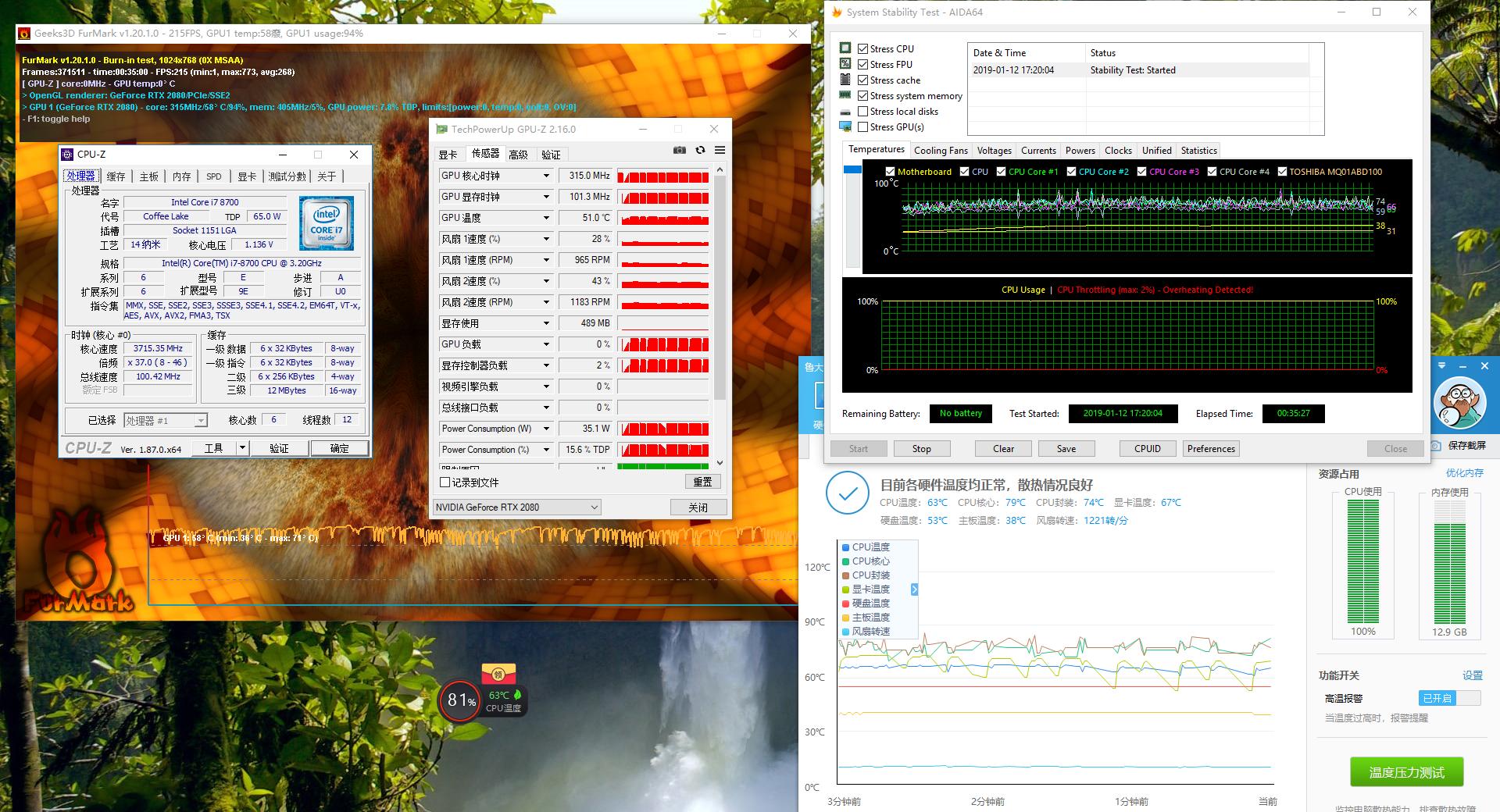Enable Stress GPU(s) checkbox
The width and height of the screenshot is (1500, 812).
point(862,126)
